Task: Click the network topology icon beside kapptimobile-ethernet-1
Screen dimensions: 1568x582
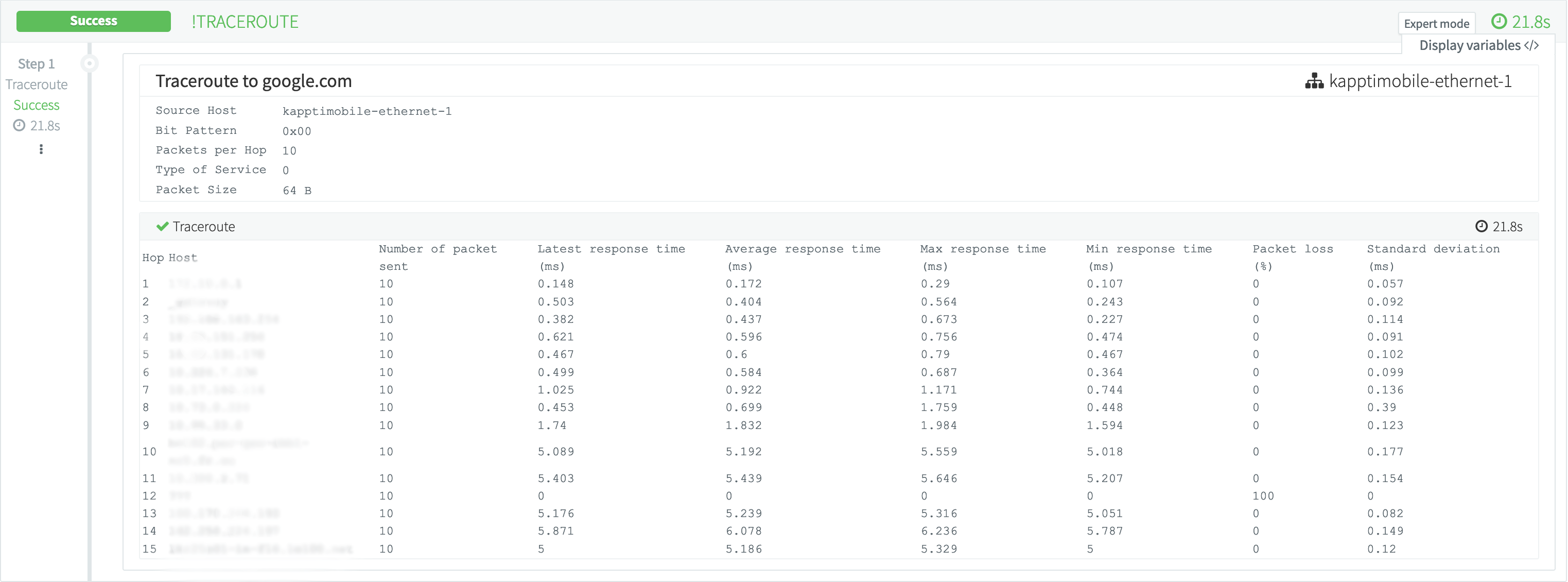Action: [1314, 81]
